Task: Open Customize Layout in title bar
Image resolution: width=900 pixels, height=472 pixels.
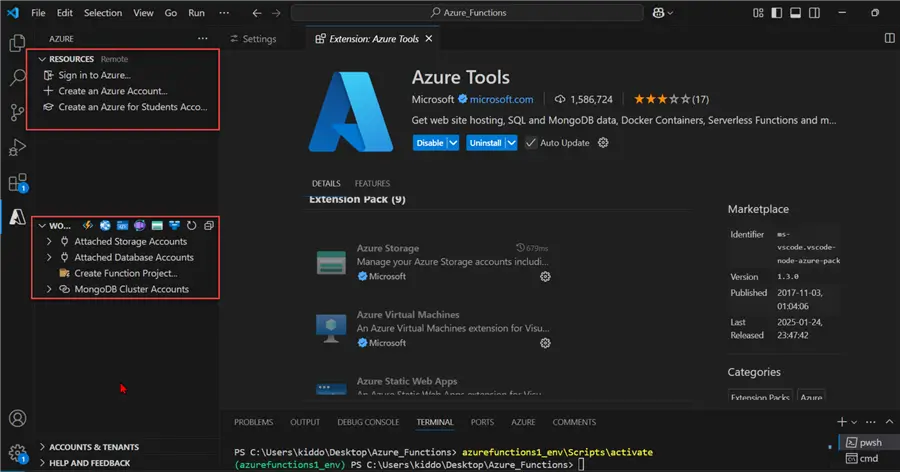Action: 758,13
